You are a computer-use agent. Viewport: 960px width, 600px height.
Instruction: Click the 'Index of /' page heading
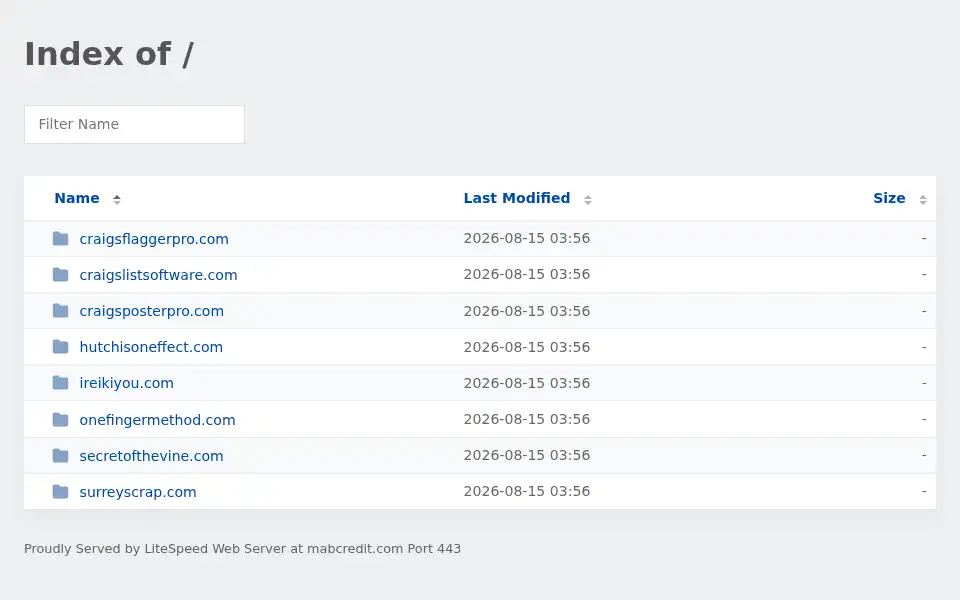[x=109, y=54]
